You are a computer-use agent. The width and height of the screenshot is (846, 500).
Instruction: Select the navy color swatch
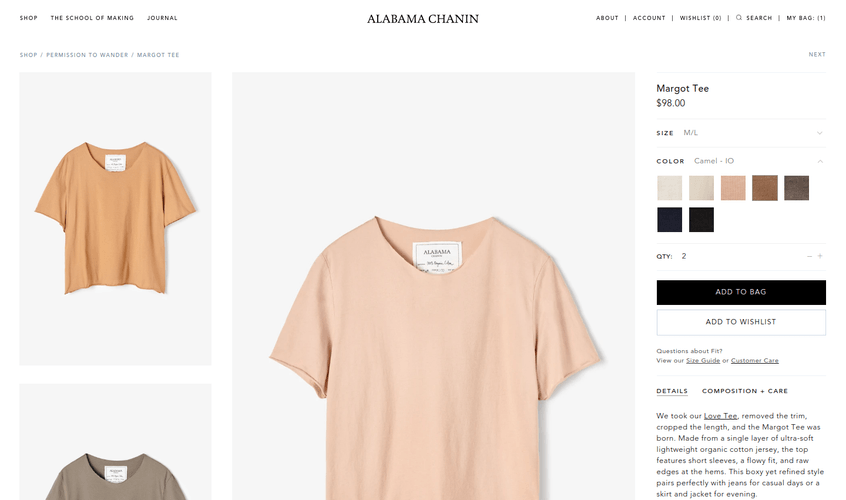coord(669,219)
